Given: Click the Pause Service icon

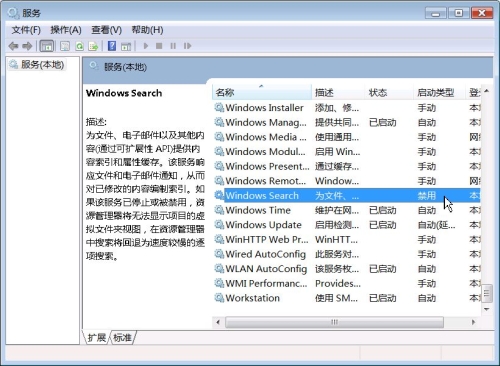Looking at the screenshot, I should (x=173, y=46).
